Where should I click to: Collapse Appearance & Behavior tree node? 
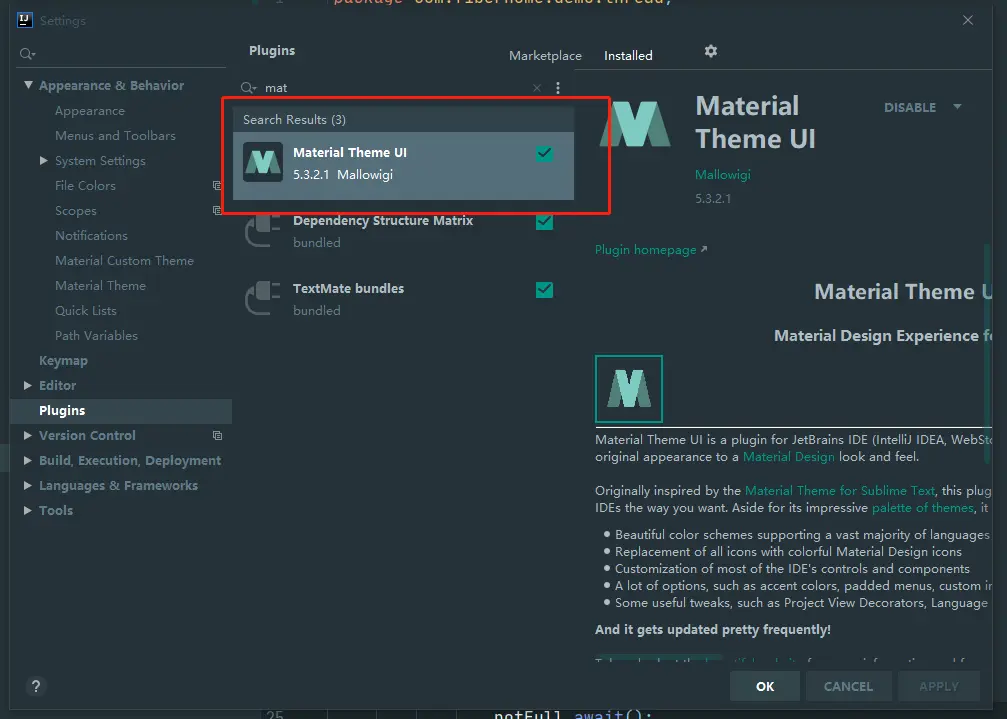coord(28,85)
